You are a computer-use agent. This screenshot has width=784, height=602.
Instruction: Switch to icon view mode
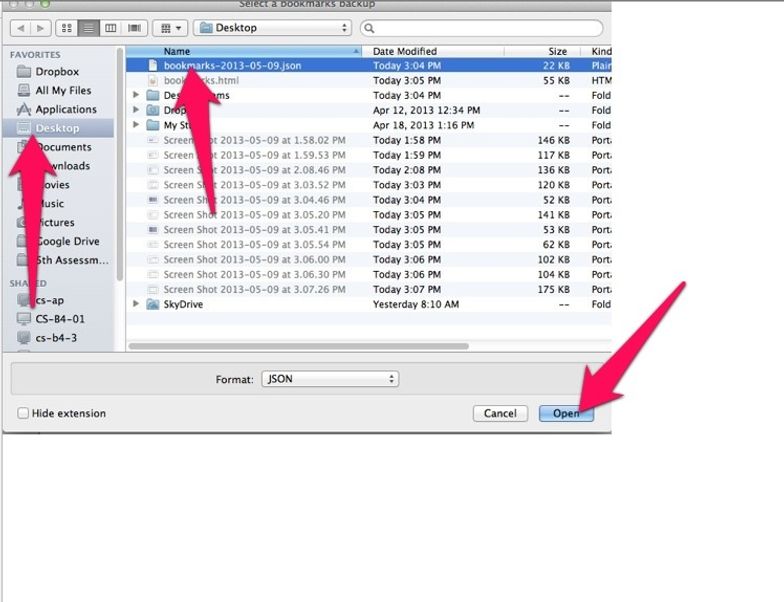pyautogui.click(x=66, y=28)
